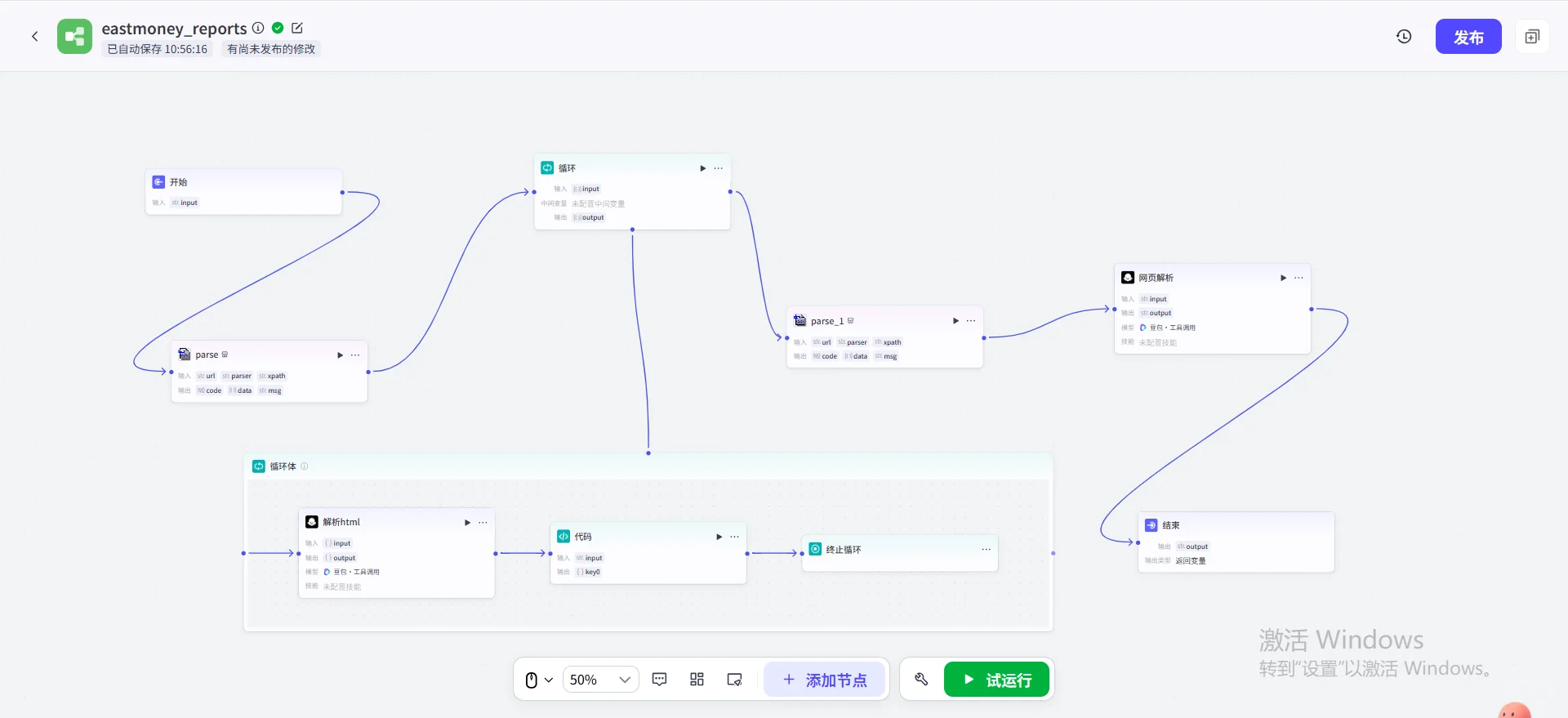Viewport: 1568px width, 718px height.
Task: Click the xpath input tag on parse node
Action: pyautogui.click(x=272, y=377)
